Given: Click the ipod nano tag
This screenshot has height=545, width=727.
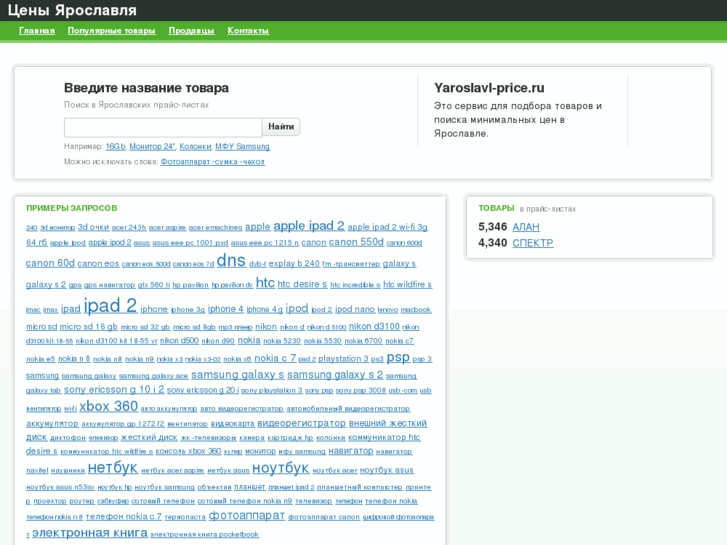Looking at the screenshot, I should [x=355, y=309].
